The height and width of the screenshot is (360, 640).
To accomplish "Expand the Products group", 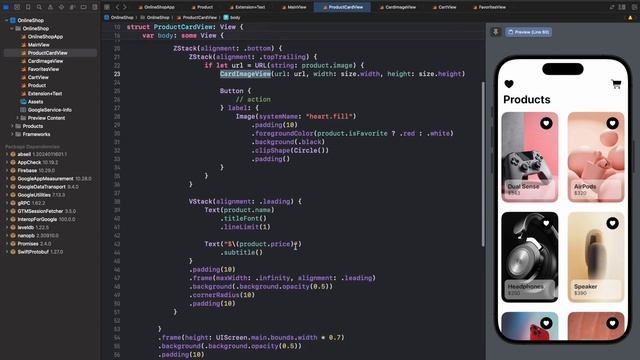I will pyautogui.click(x=12, y=126).
